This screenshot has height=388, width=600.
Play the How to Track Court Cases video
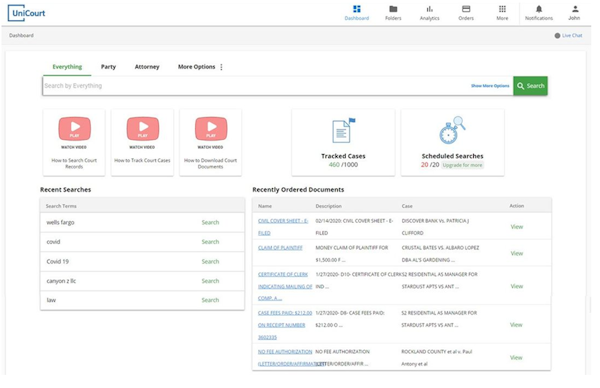[x=144, y=129]
